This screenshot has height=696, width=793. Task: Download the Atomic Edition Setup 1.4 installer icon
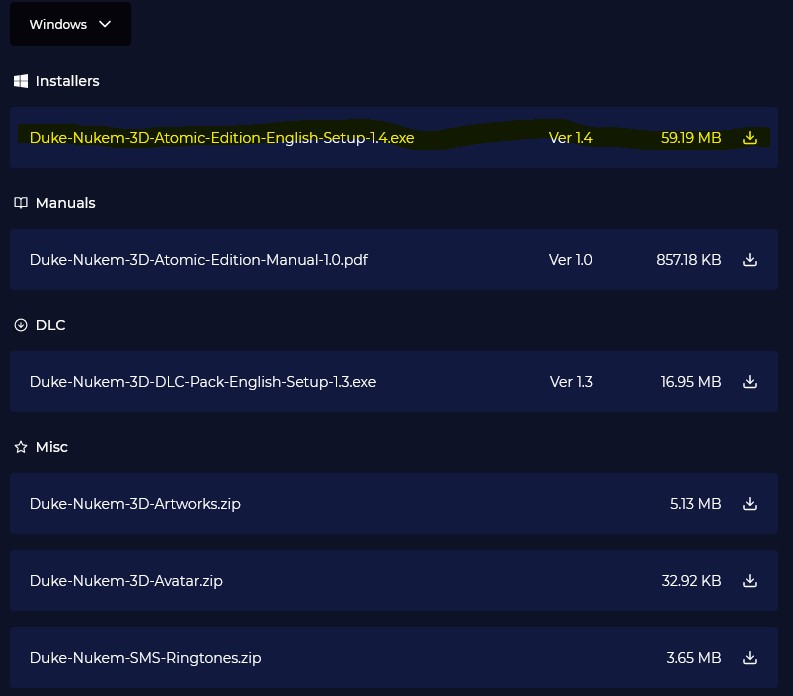(750, 138)
